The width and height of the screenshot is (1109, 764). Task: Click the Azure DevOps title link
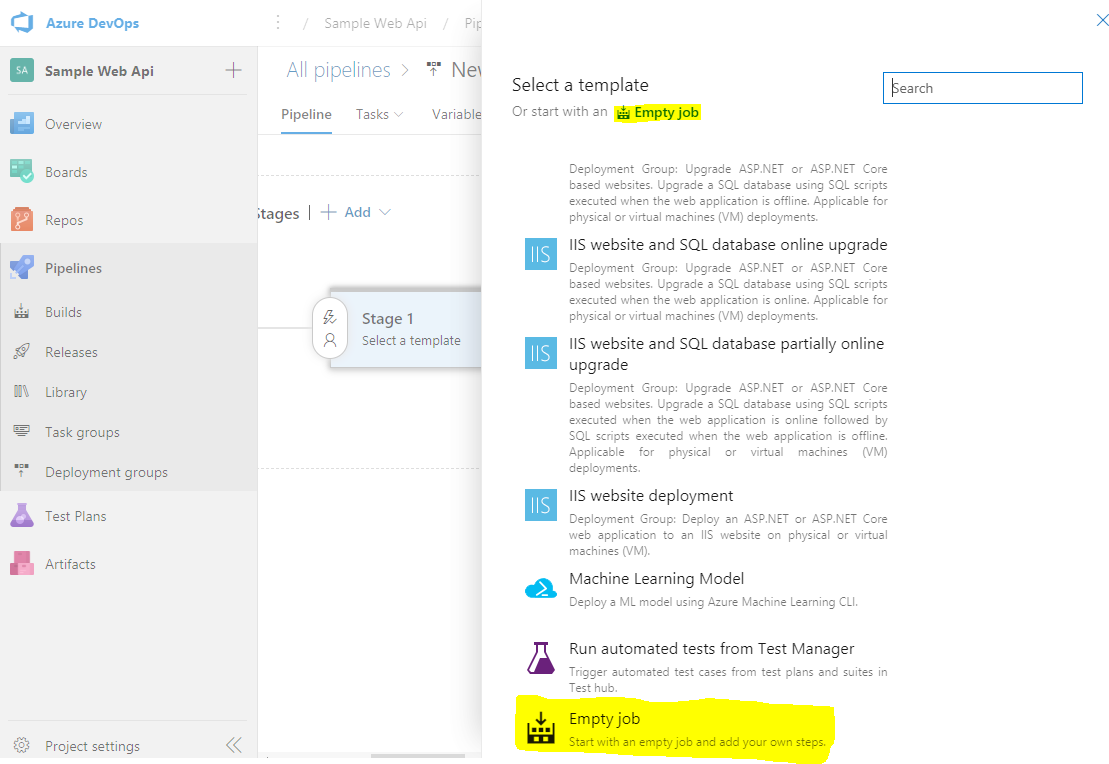click(92, 23)
